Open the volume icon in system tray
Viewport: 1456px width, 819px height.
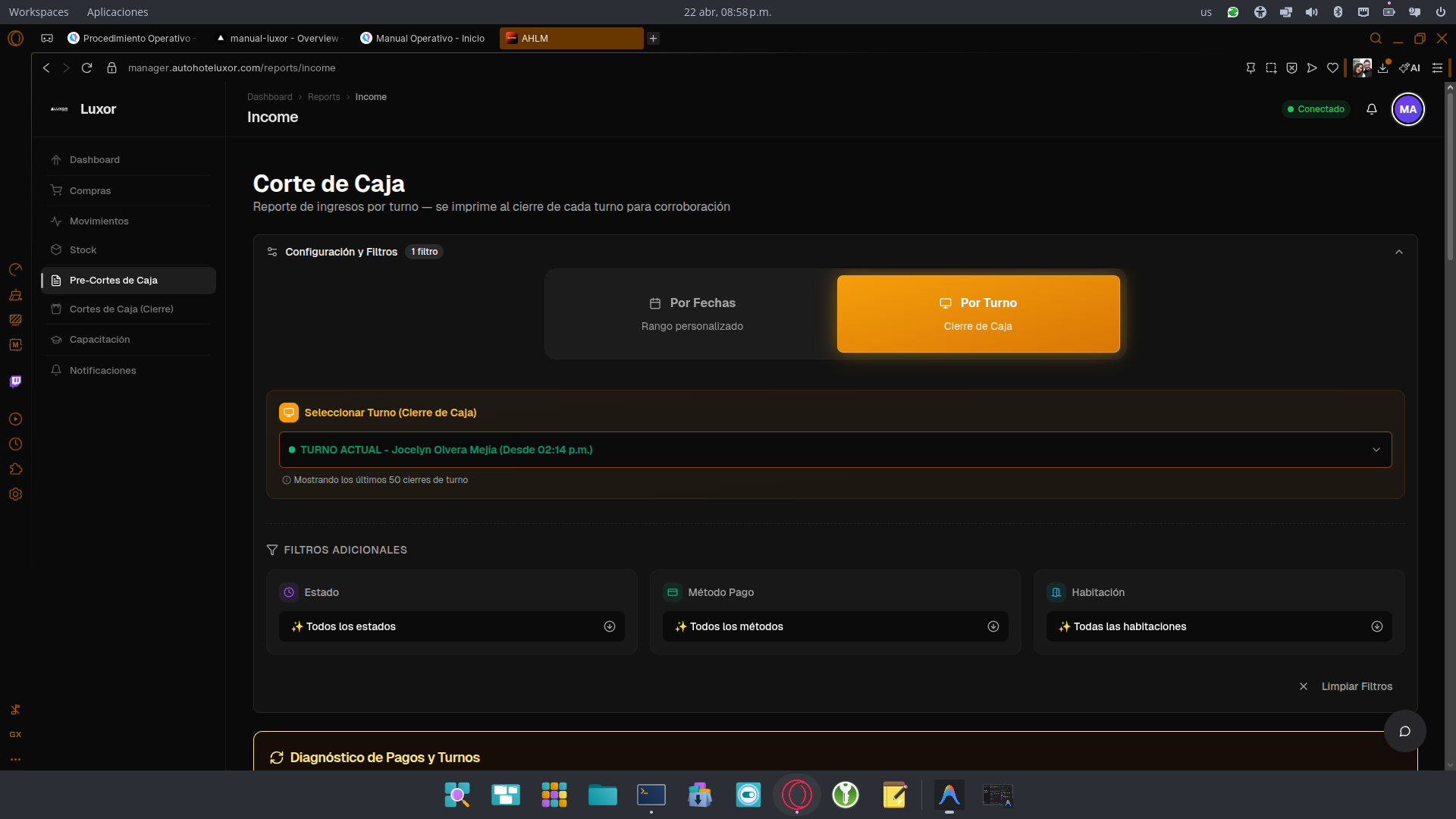click(1311, 12)
